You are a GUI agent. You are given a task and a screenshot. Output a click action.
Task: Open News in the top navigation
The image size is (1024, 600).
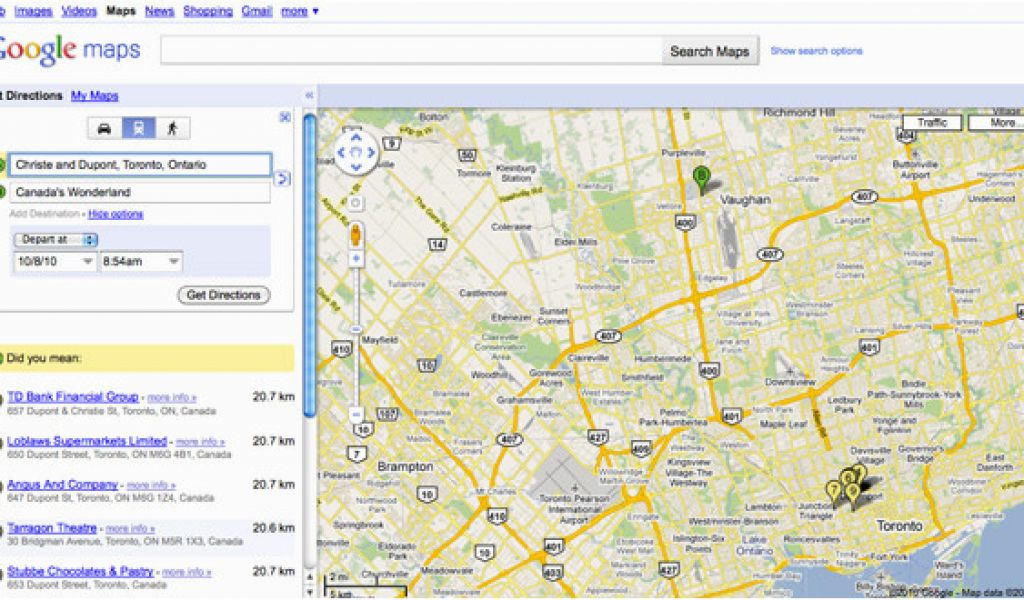point(159,11)
